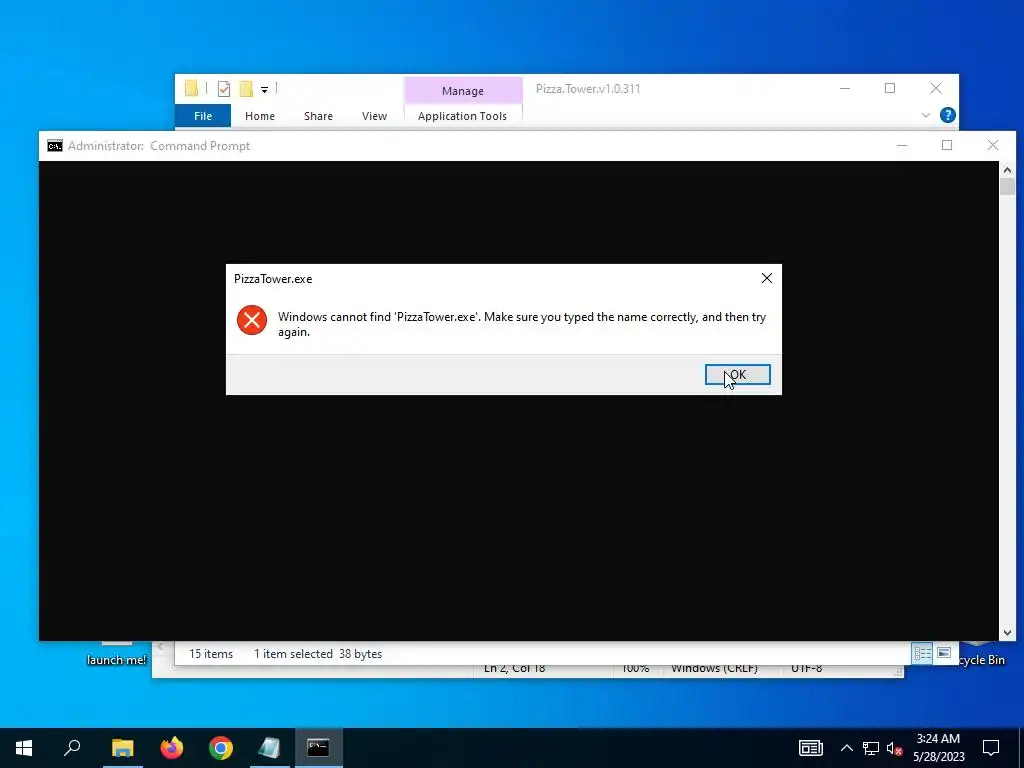Click the 'launch me!' desktop shortcut
This screenshot has height=768, width=1024.
(x=116, y=660)
